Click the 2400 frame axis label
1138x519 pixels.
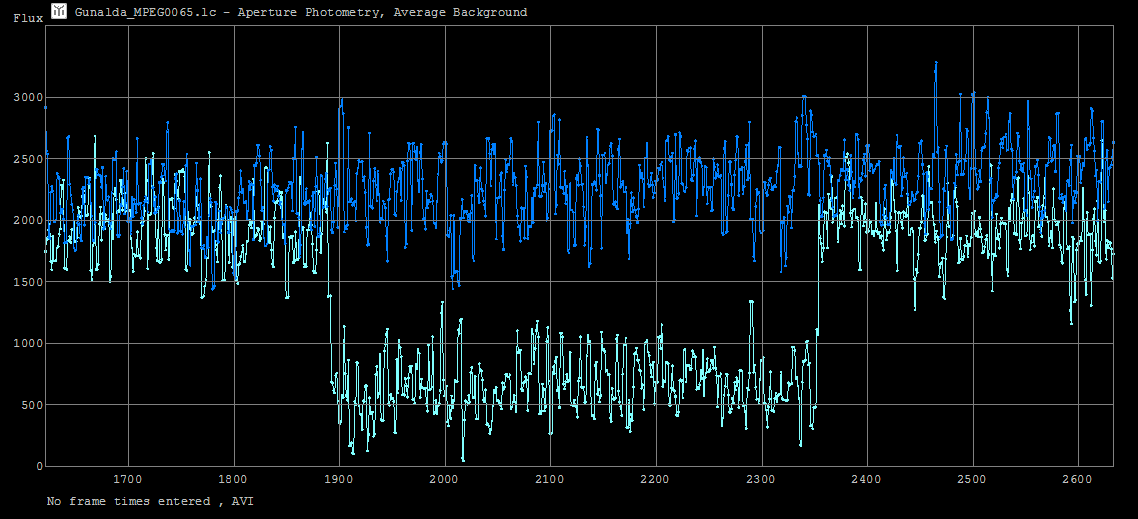pyautogui.click(x=867, y=480)
